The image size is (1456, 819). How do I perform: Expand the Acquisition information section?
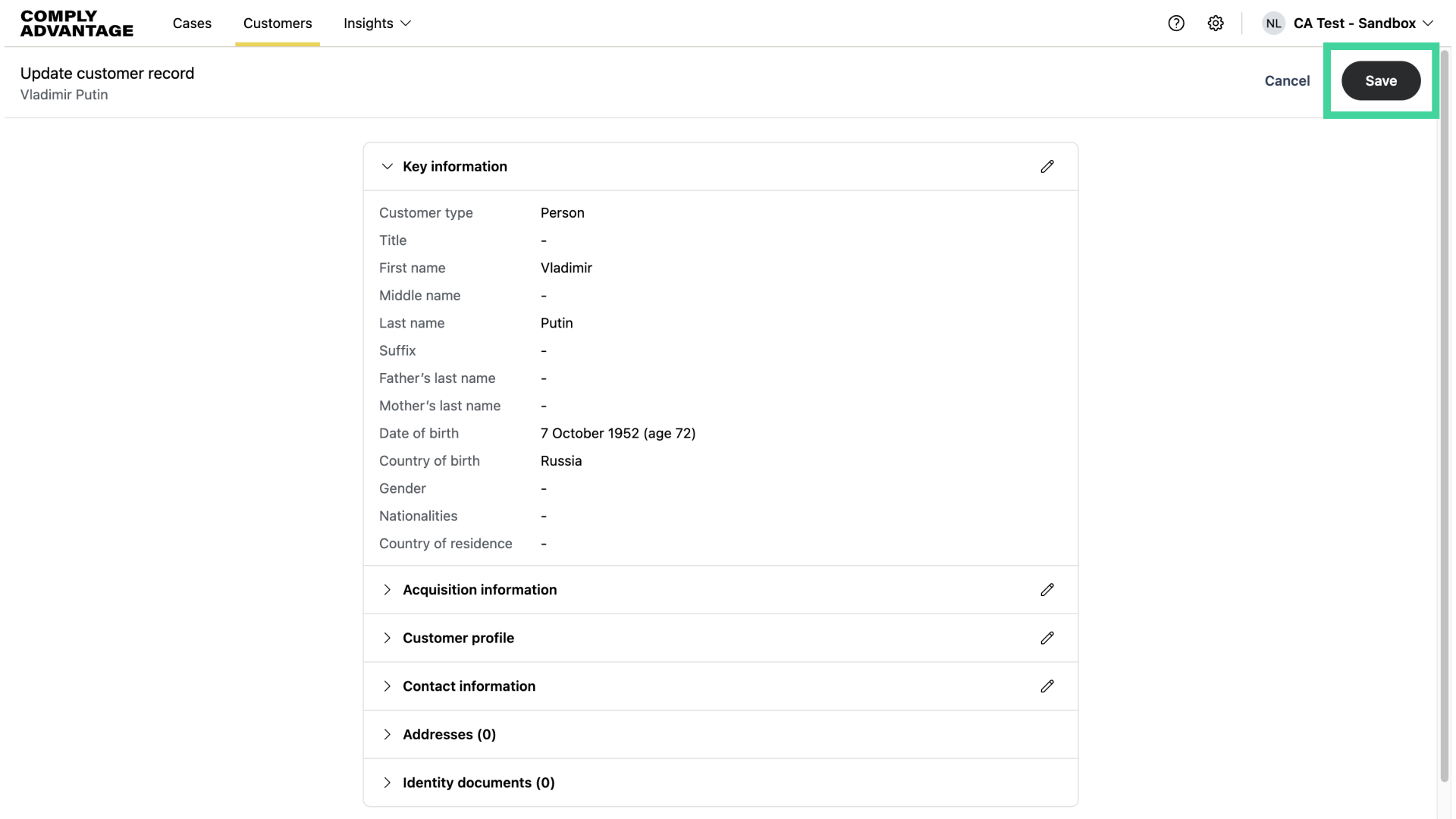click(388, 590)
